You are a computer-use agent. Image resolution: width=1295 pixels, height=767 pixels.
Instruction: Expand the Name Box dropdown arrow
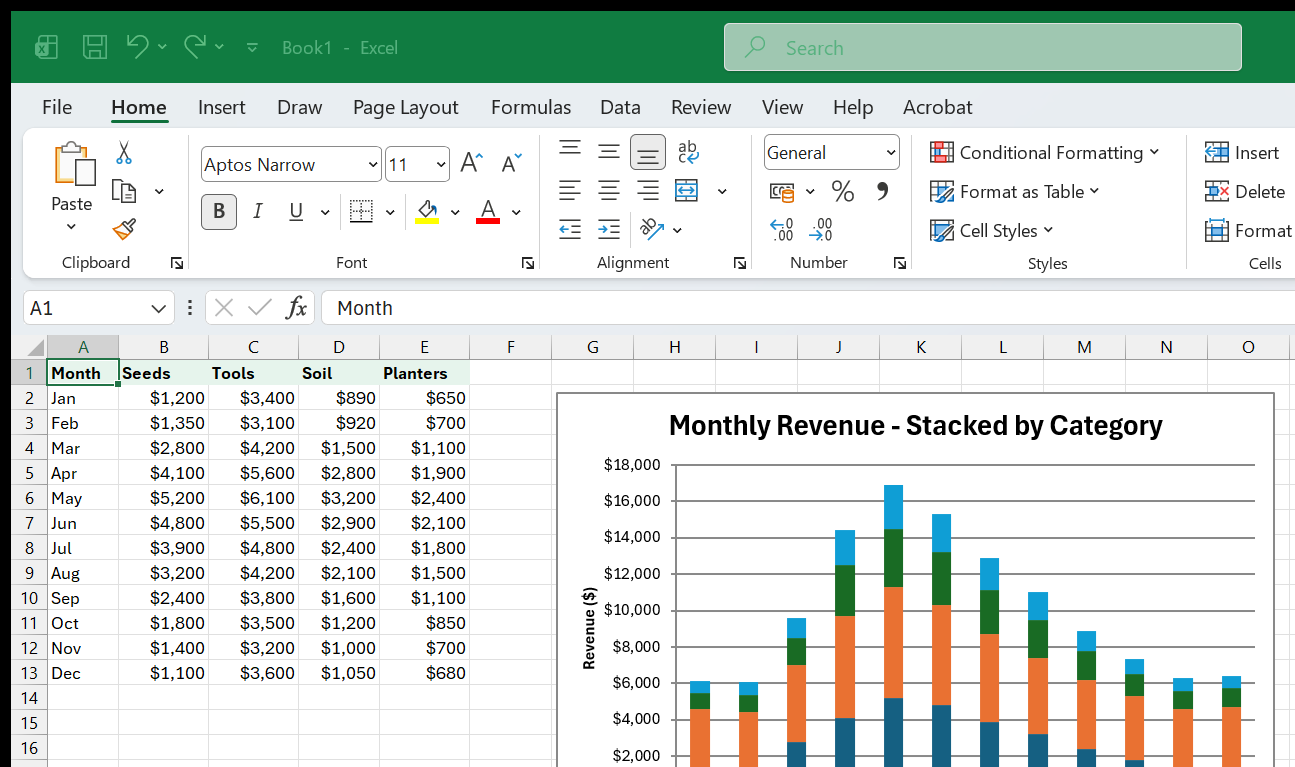coord(158,308)
